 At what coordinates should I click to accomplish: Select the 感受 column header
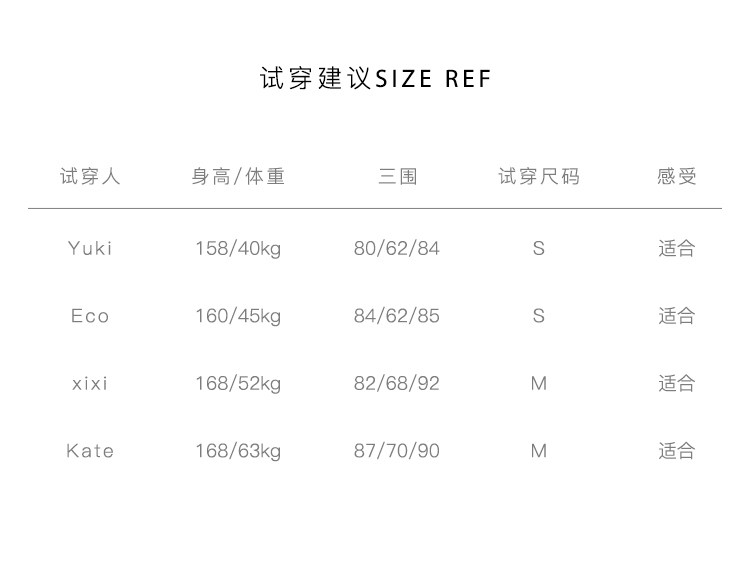click(x=677, y=177)
